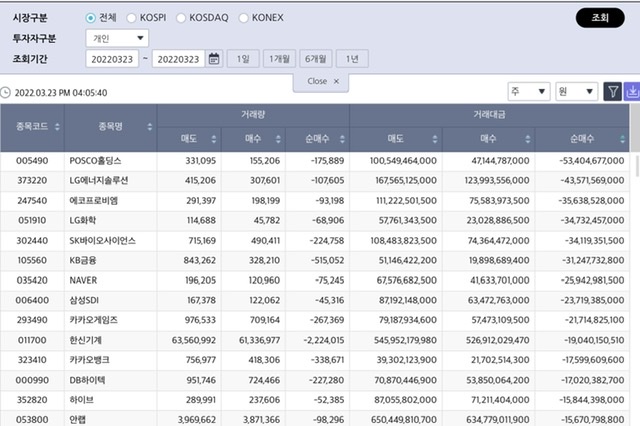Sort by 종목명 column arrows
This screenshot has width=640, height=426.
(150, 127)
